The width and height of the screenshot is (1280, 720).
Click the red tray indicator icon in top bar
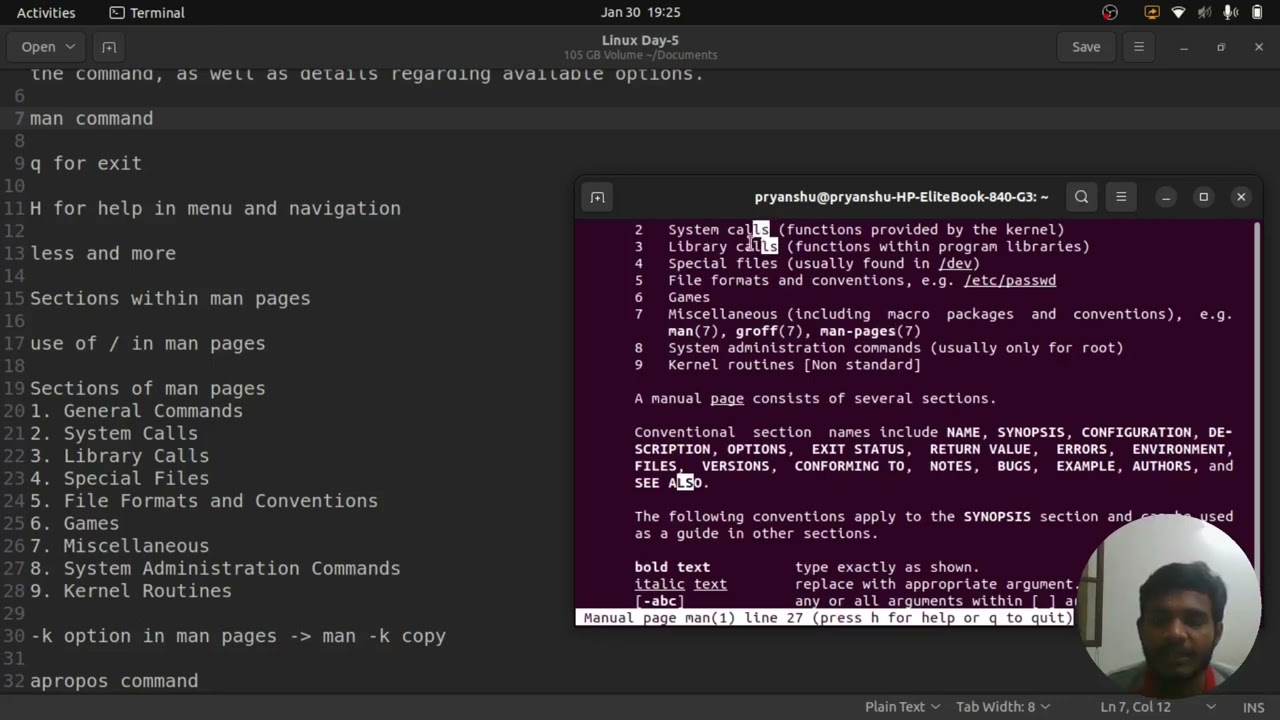[1110, 12]
